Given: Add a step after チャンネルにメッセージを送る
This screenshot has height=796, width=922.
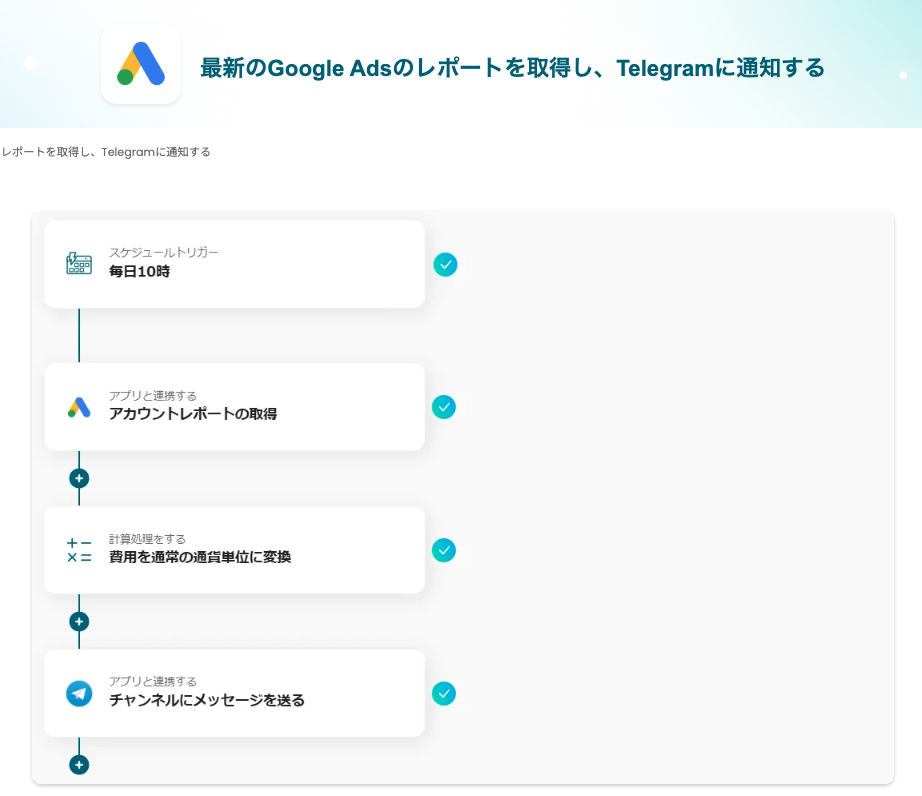Looking at the screenshot, I should 79,765.
